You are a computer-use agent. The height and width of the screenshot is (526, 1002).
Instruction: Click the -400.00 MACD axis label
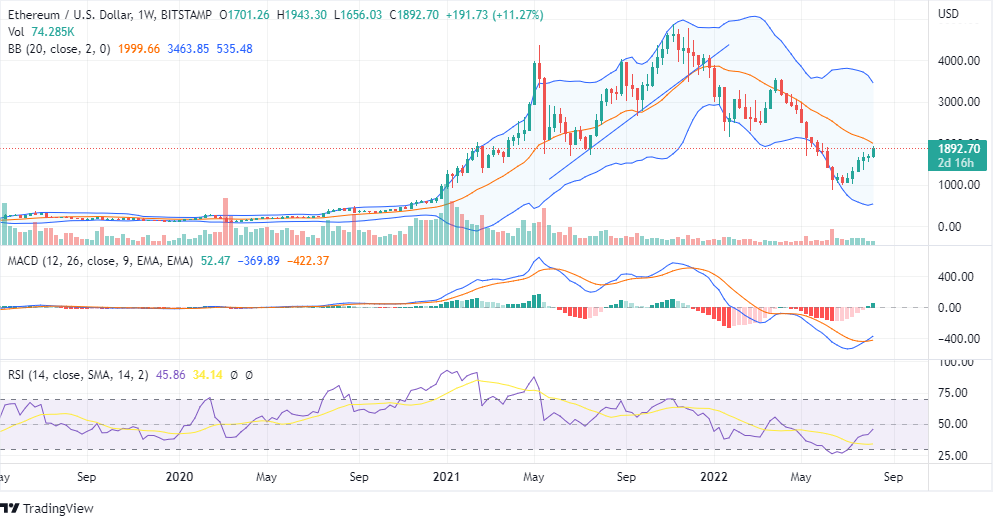(x=957, y=339)
